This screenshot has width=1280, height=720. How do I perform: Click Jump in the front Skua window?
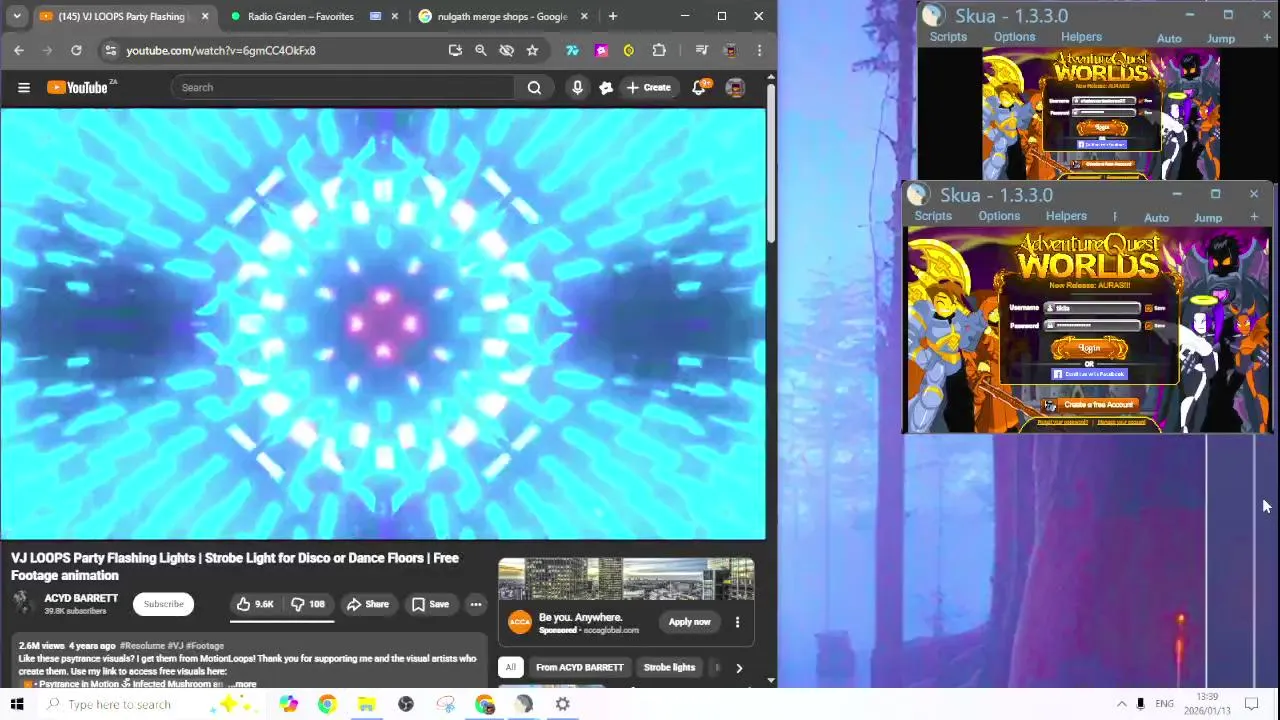(1208, 218)
